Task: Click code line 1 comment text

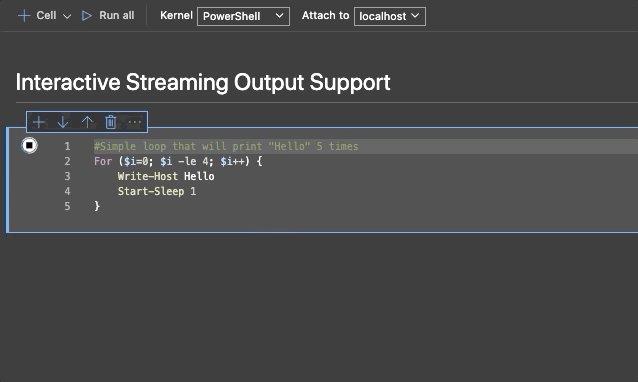Action: click(x=226, y=146)
